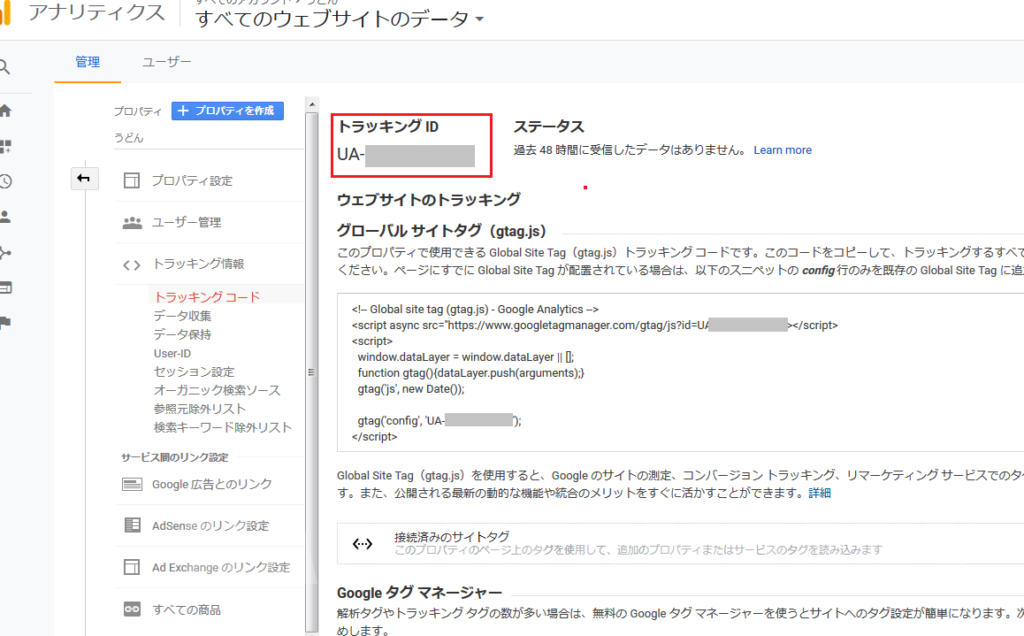The image size is (1024, 636).
Task: Click the gtag('js', new Date()); code line
Action: pyautogui.click(x=411, y=389)
